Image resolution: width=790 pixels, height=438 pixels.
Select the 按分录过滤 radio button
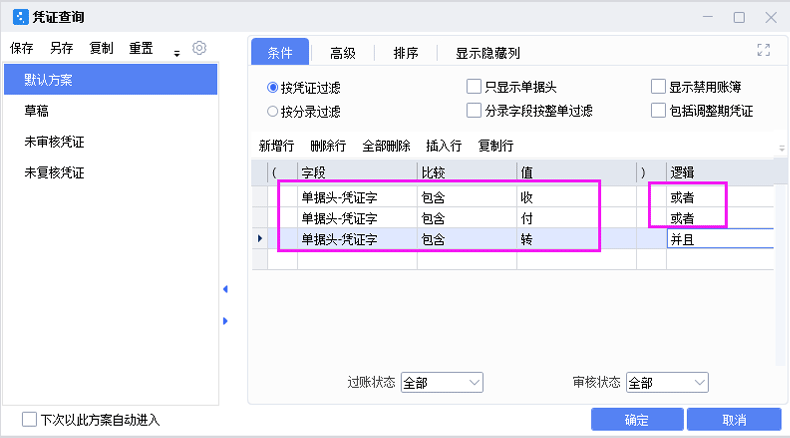click(x=273, y=111)
